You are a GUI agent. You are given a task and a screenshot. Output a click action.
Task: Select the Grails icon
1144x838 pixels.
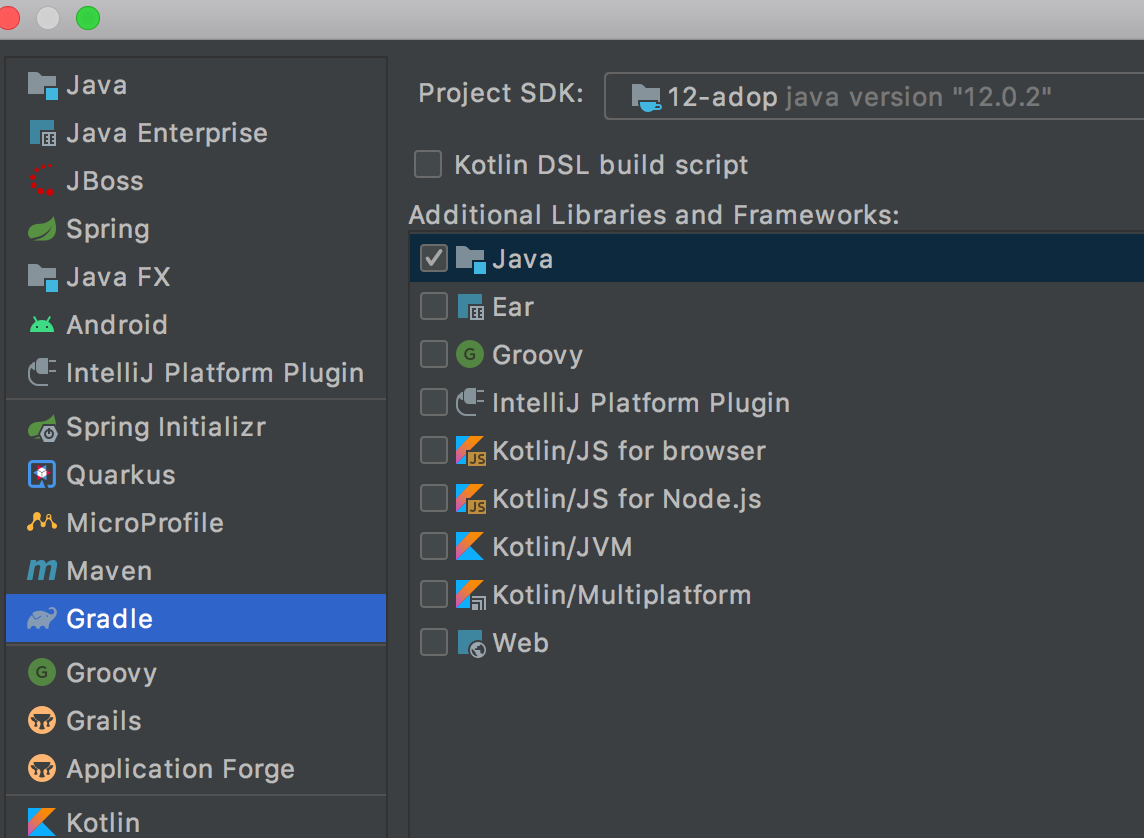[42, 721]
